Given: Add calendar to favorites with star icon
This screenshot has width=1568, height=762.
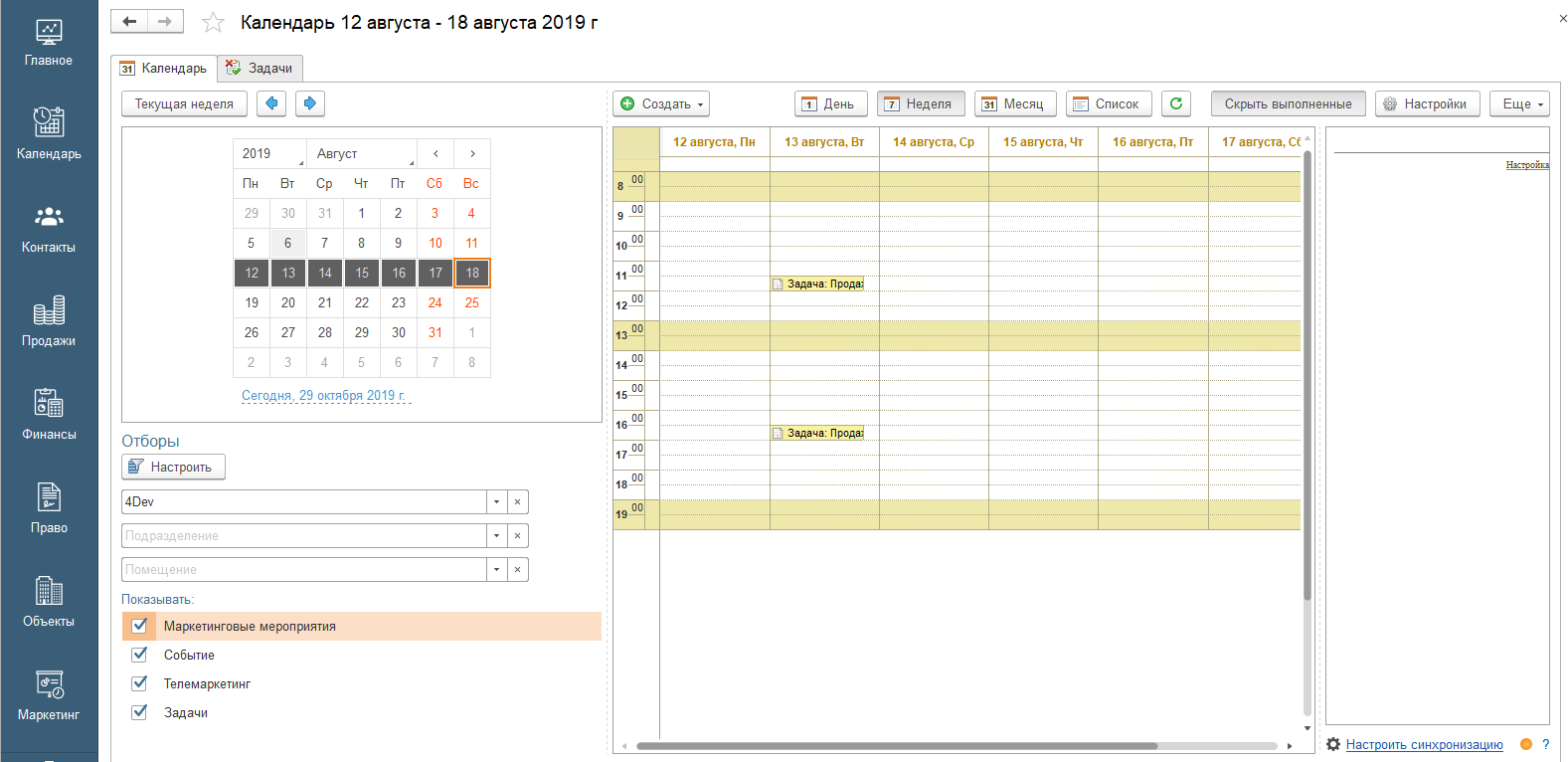Looking at the screenshot, I should [213, 23].
